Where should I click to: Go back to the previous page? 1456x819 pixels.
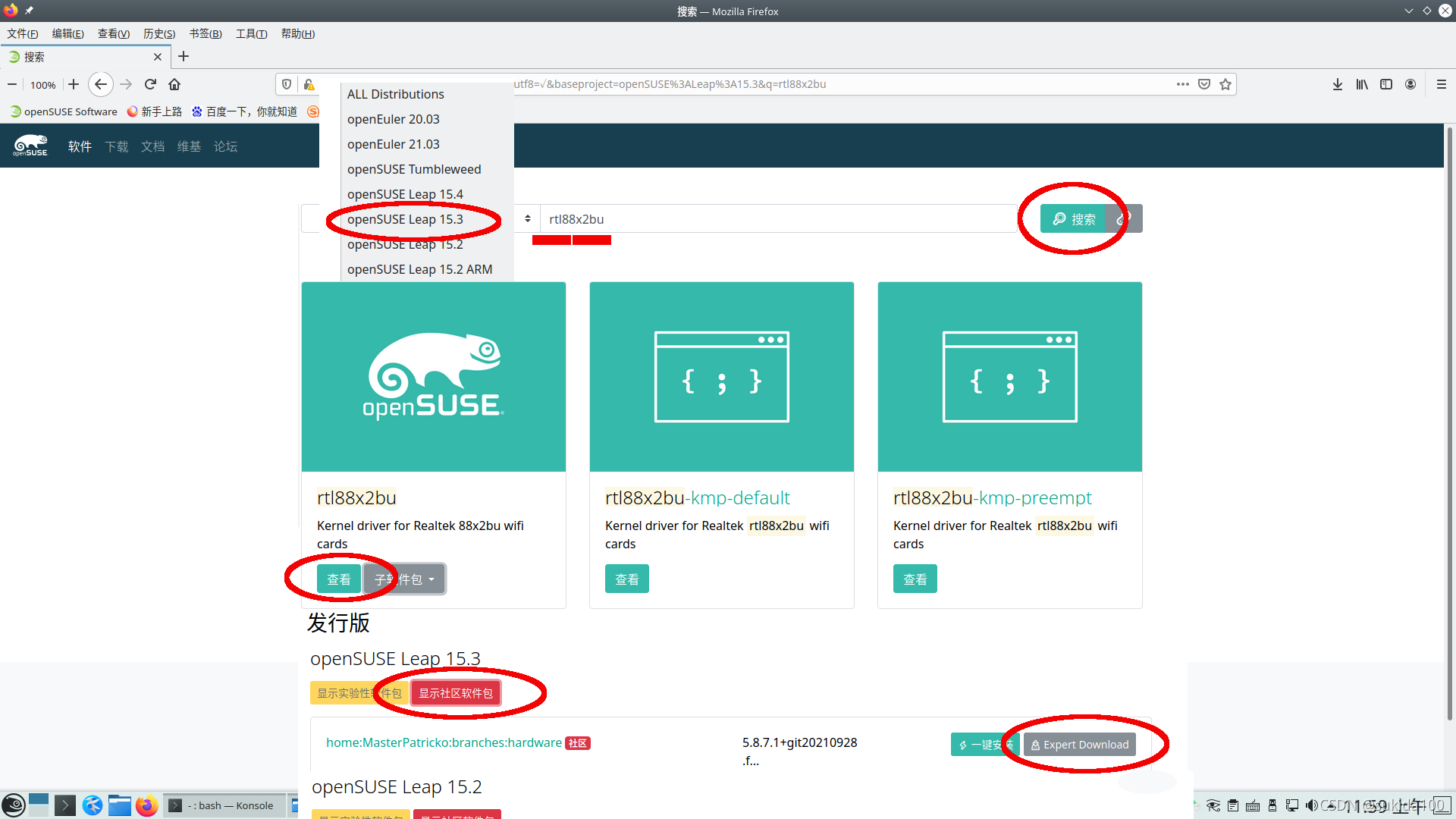tap(101, 84)
